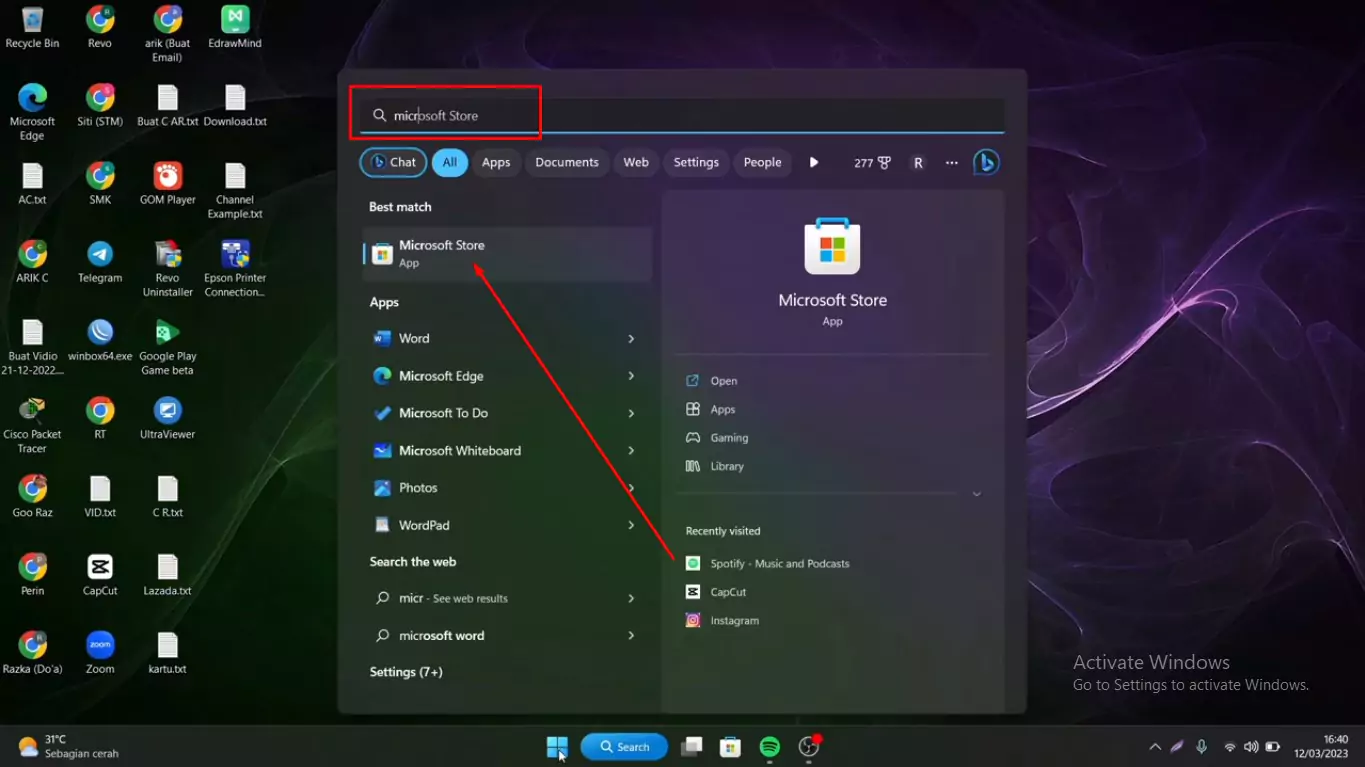Click the Windows Start button
This screenshot has width=1365, height=767.
coord(557,747)
